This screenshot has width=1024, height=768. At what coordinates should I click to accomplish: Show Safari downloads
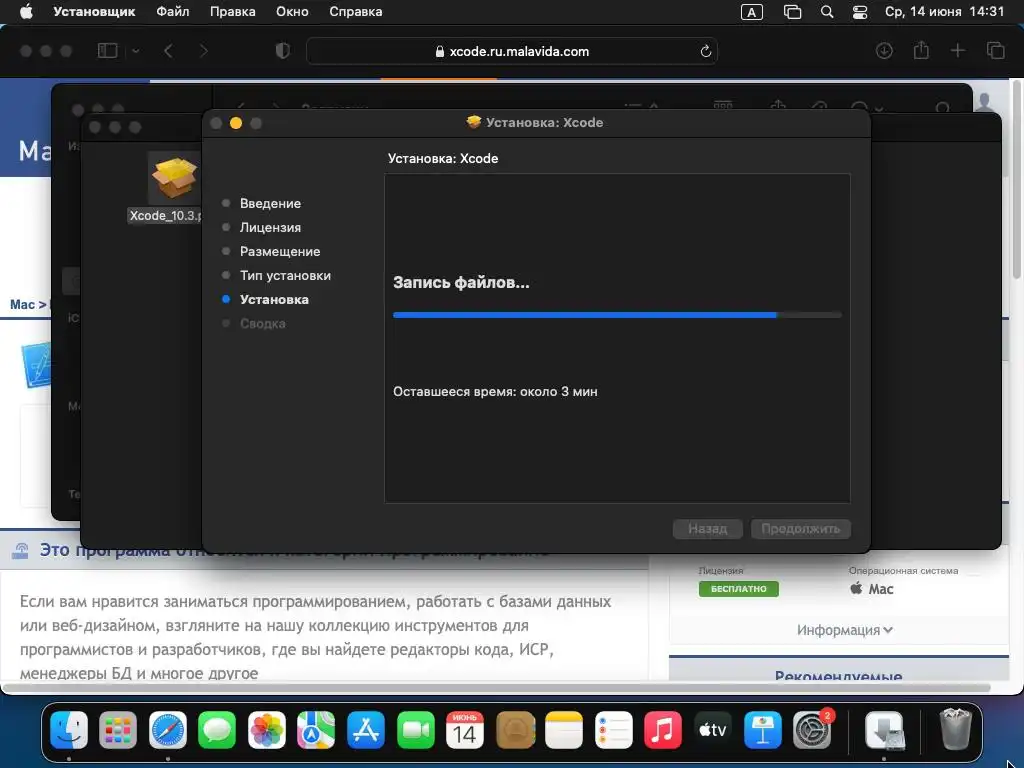884,51
